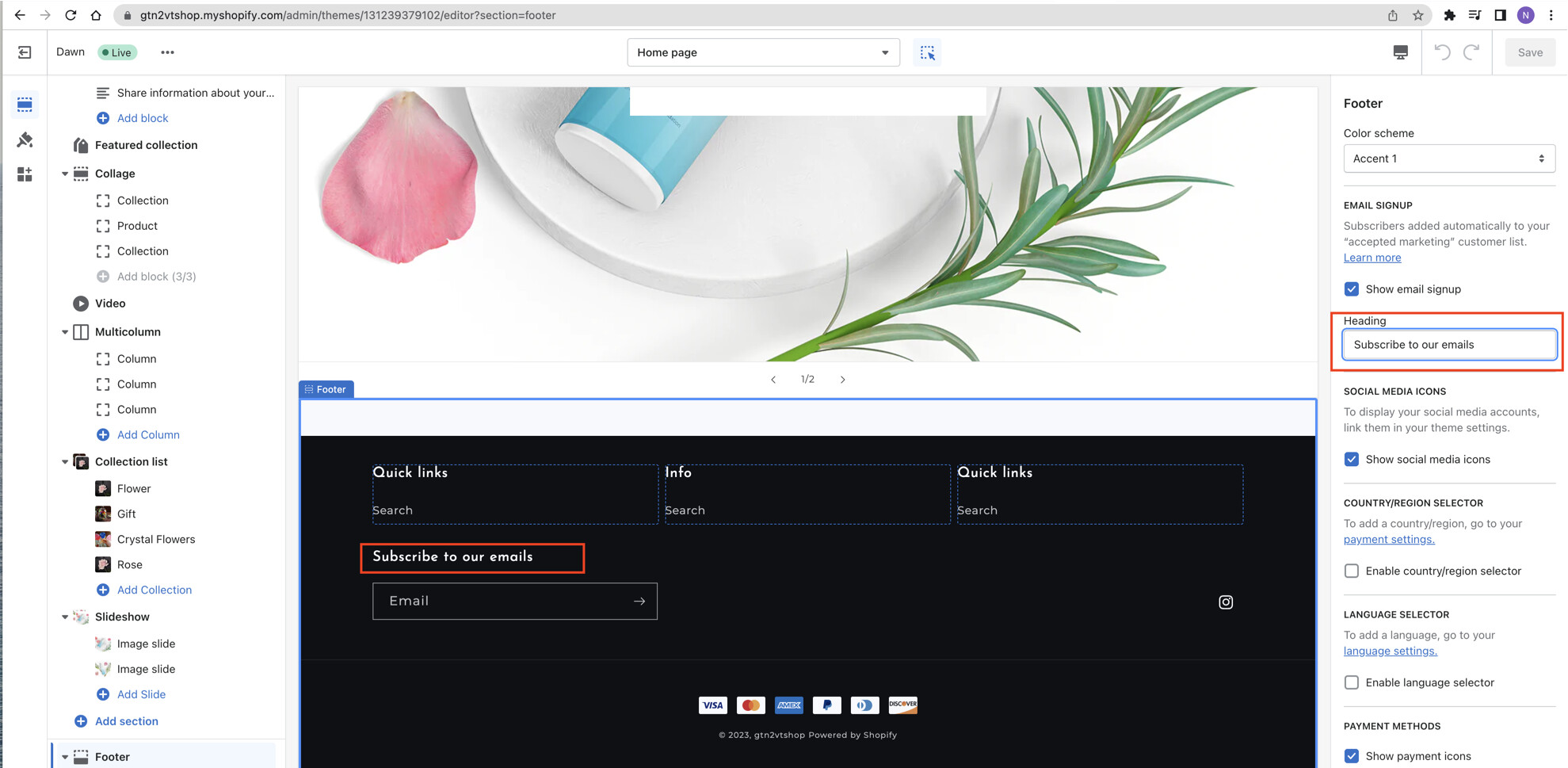Click Add Collection link
Viewport: 1568px width, 768px height.
coord(155,590)
